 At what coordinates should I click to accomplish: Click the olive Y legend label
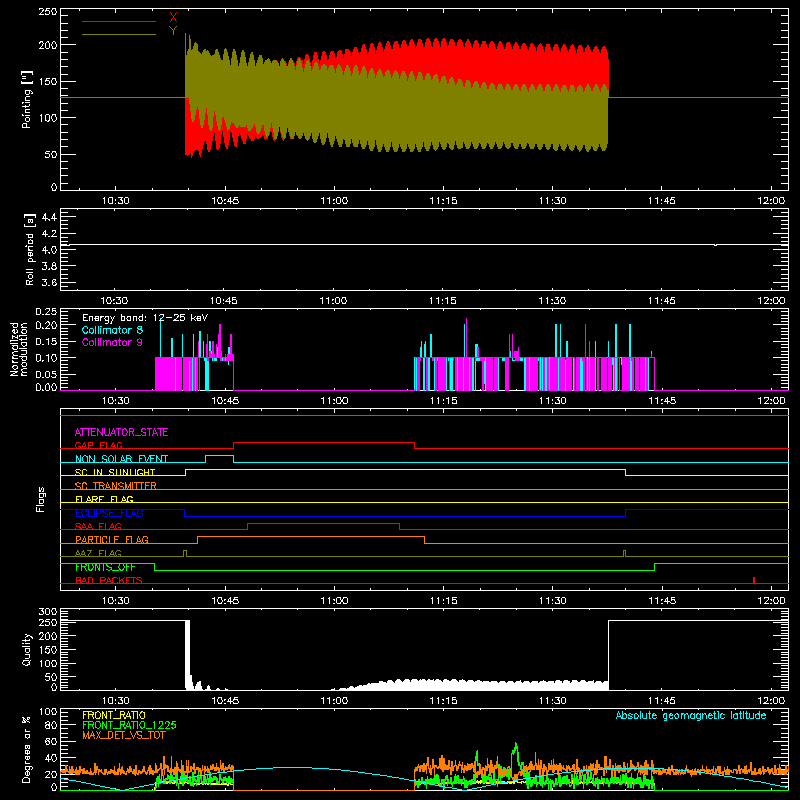coord(173,31)
